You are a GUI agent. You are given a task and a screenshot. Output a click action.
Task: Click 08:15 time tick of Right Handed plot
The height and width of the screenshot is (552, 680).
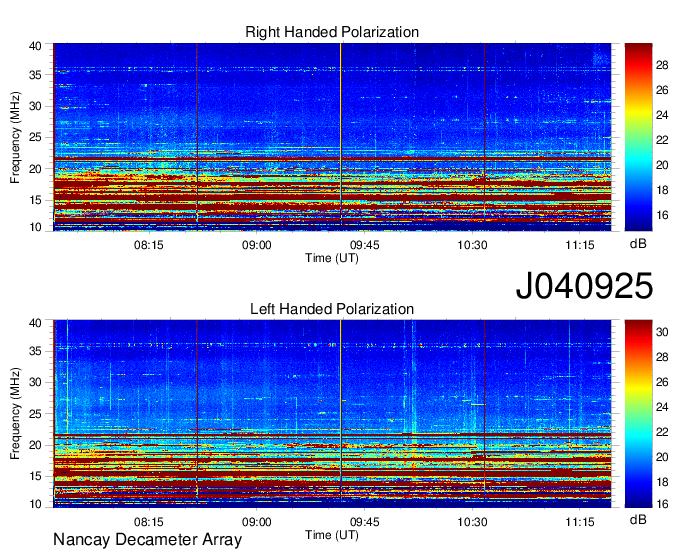click(149, 245)
